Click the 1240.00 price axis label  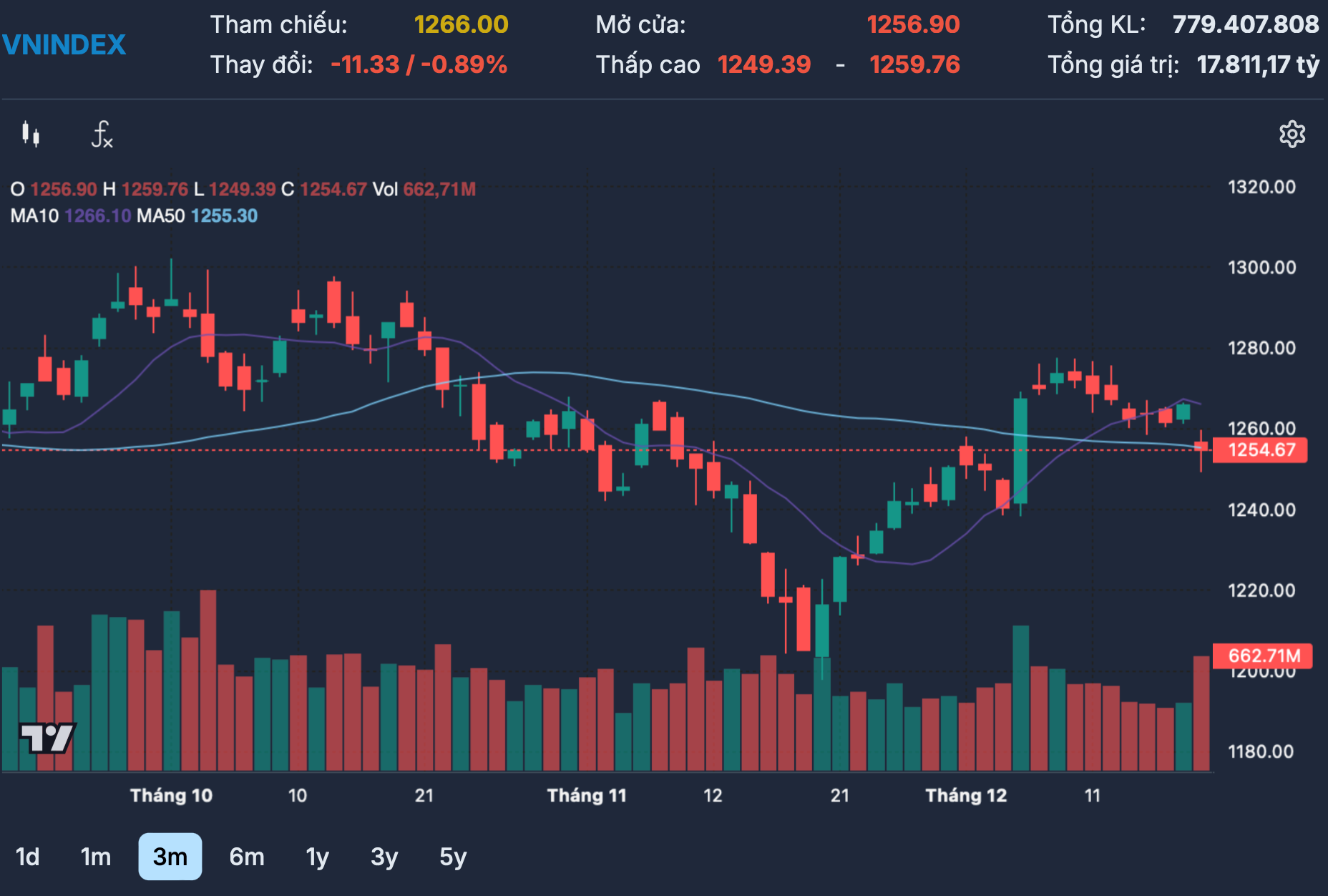pos(1261,510)
